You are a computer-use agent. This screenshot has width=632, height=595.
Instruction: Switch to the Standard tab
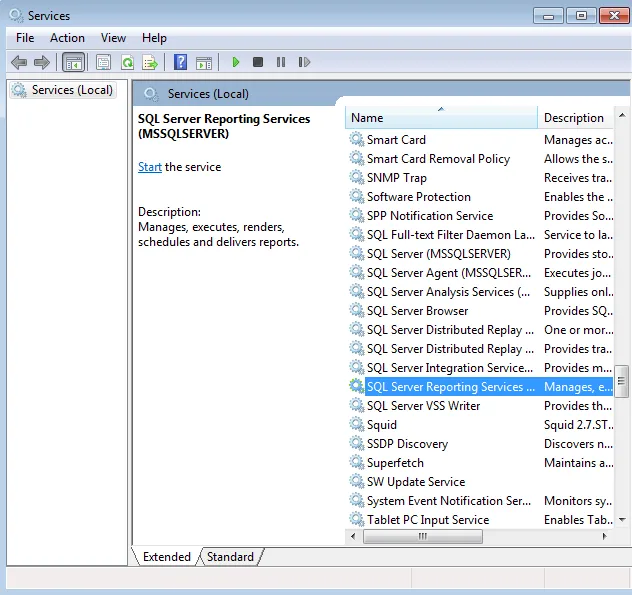230,557
